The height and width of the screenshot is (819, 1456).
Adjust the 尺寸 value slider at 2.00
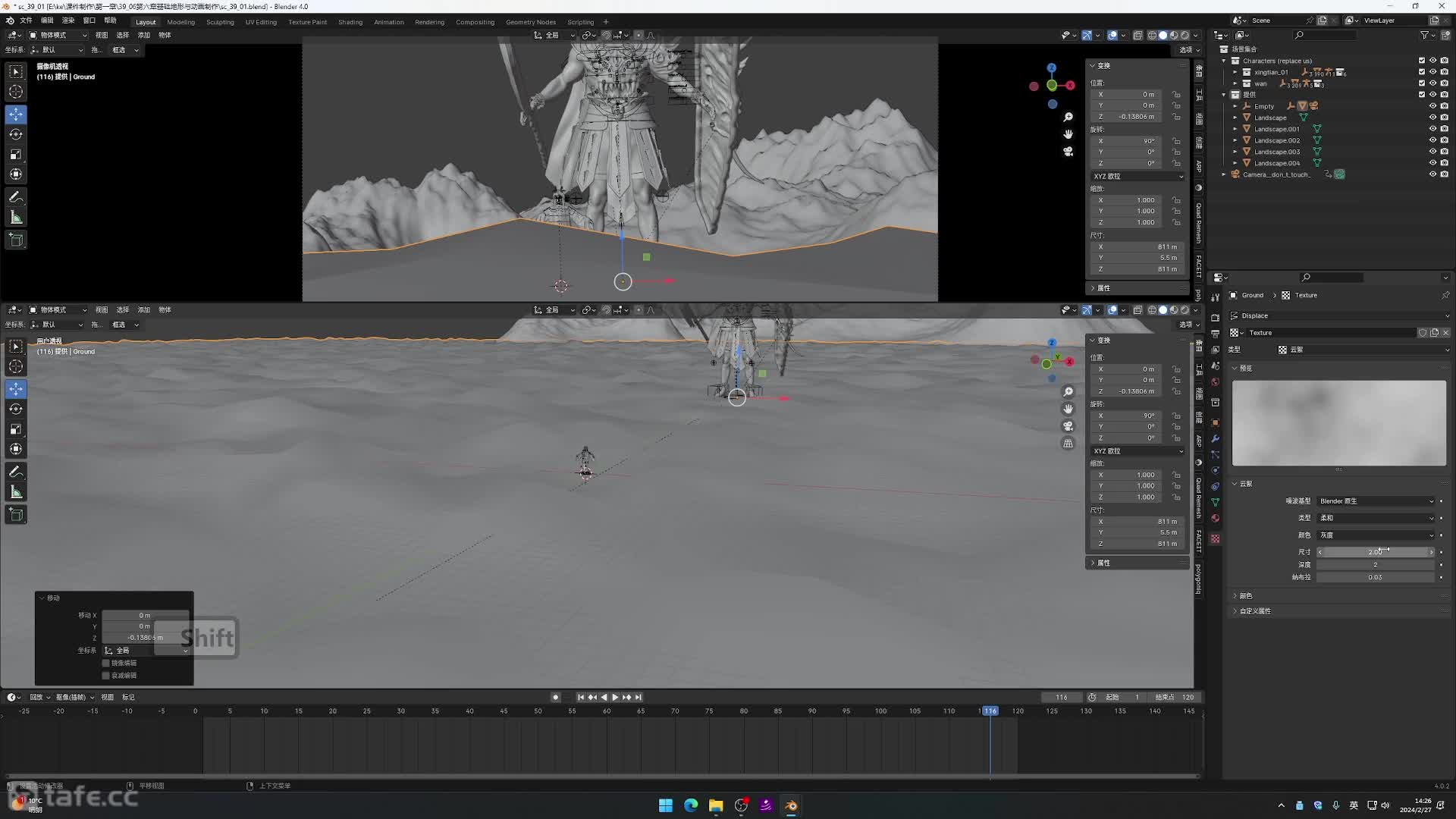1376,552
